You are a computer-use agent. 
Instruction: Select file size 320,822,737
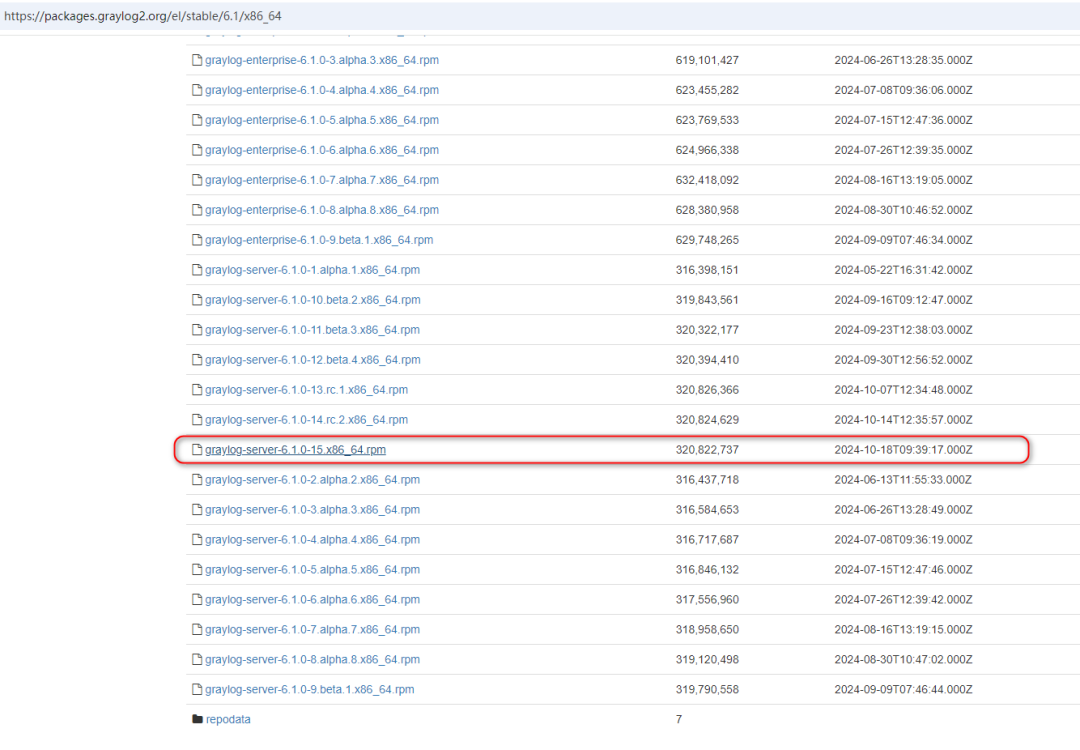707,450
